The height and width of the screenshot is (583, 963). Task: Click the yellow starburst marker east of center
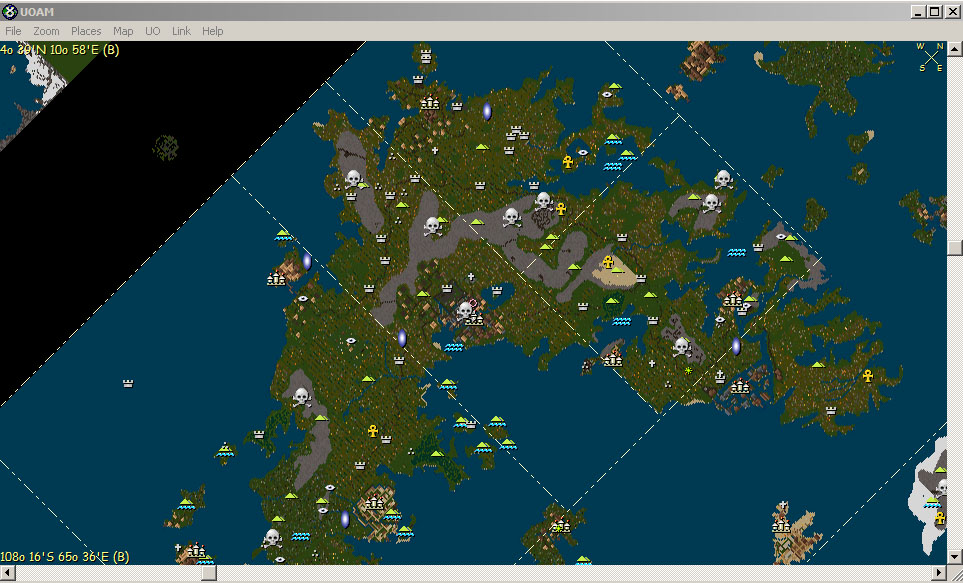689,370
